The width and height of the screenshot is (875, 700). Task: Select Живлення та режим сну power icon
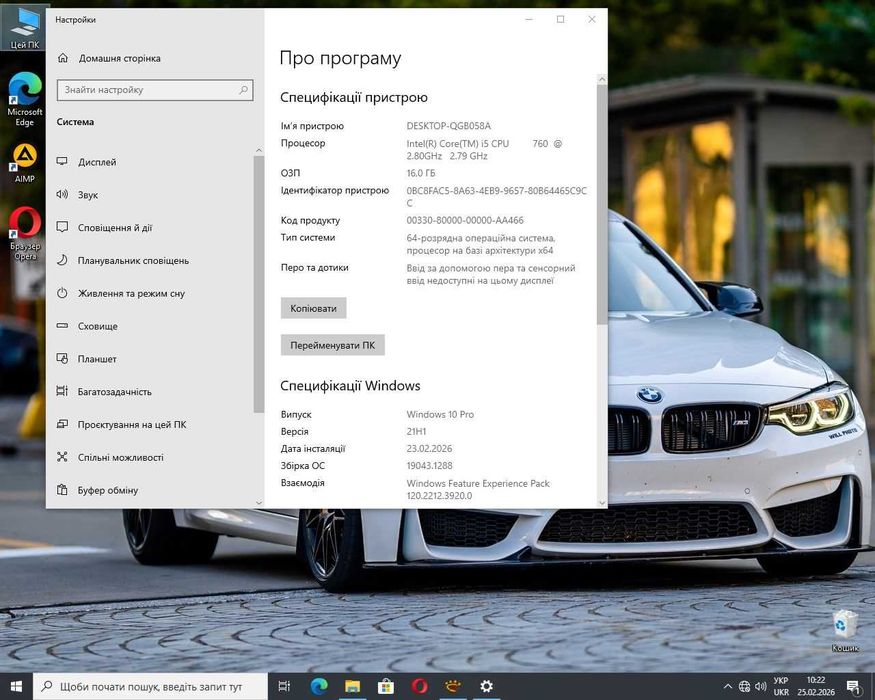[x=62, y=293]
